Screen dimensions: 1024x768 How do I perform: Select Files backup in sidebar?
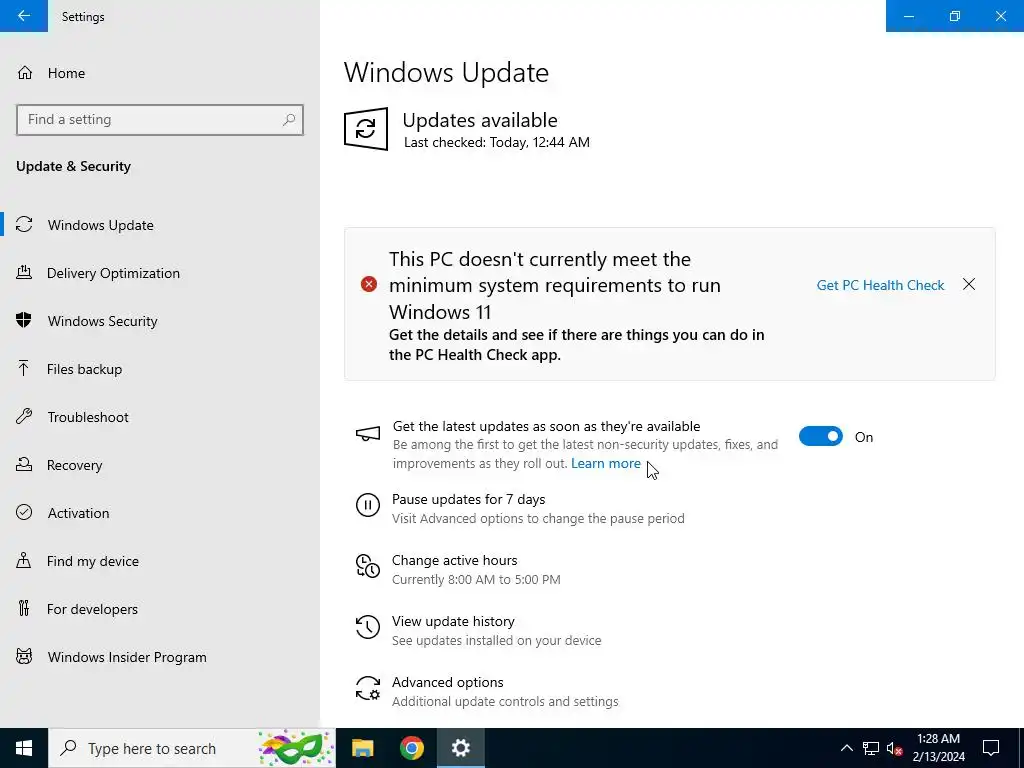[x=160, y=369]
